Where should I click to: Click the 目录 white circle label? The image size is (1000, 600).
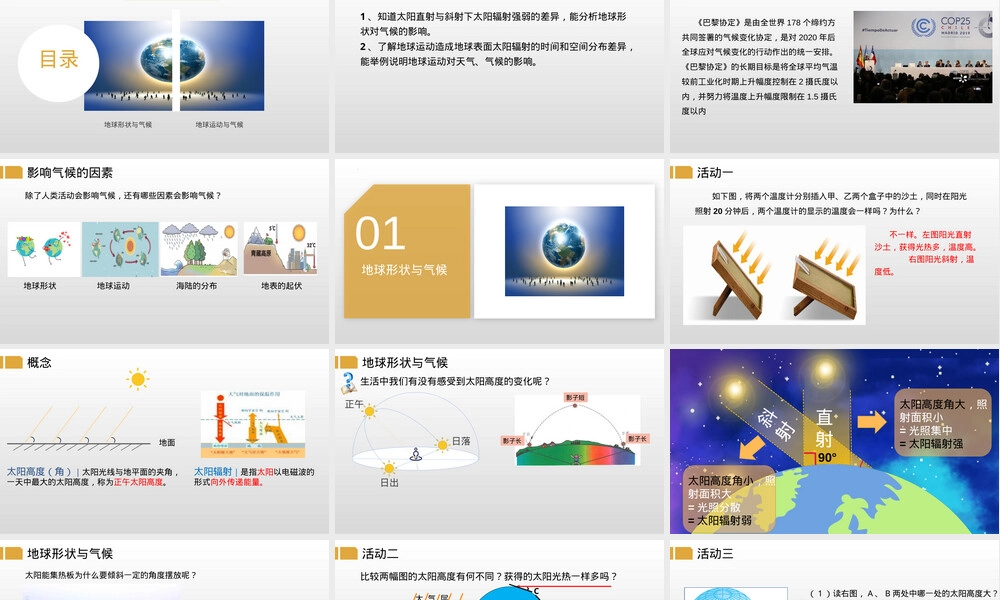click(59, 62)
